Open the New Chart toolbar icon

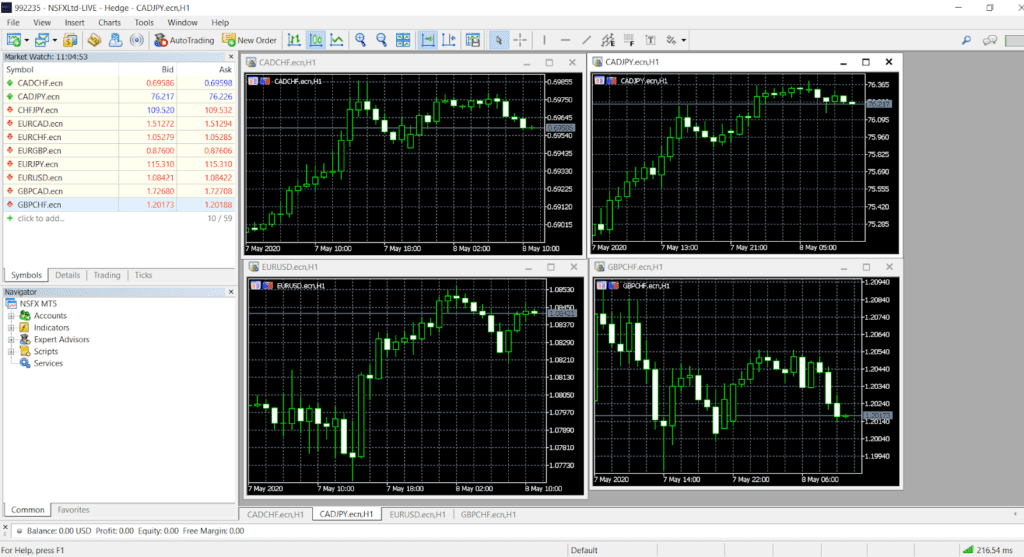14,40
